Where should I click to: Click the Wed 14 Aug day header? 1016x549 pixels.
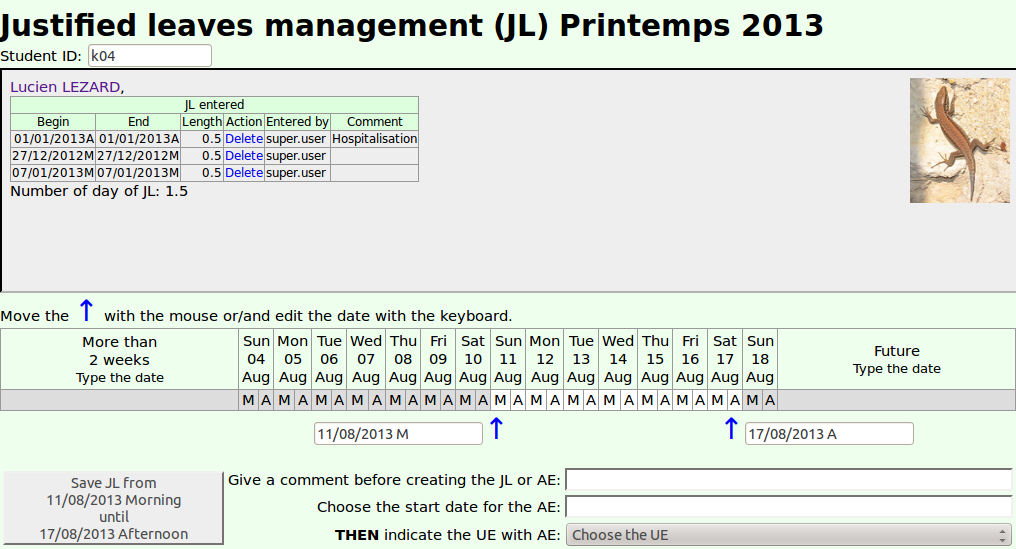coord(618,359)
